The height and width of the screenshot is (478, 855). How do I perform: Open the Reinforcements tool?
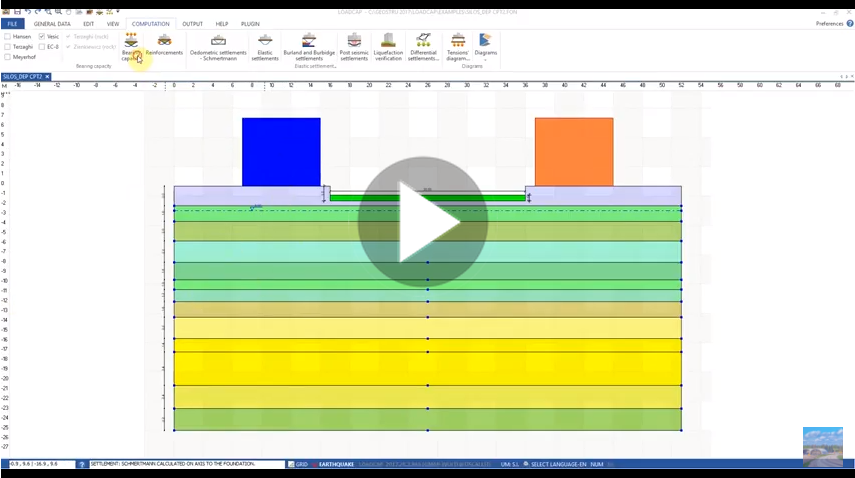[x=164, y=45]
